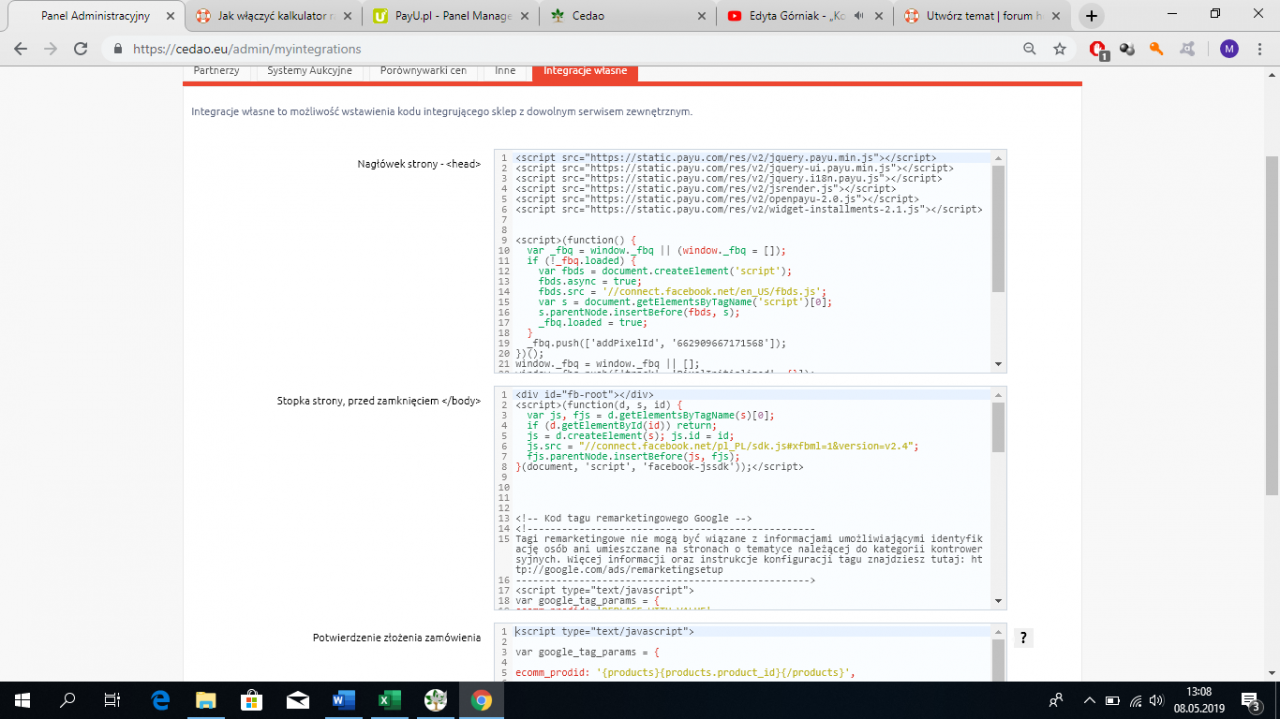Click the 'Integracje własne to możliwość' description text
The image size is (1280, 719).
tap(441, 111)
